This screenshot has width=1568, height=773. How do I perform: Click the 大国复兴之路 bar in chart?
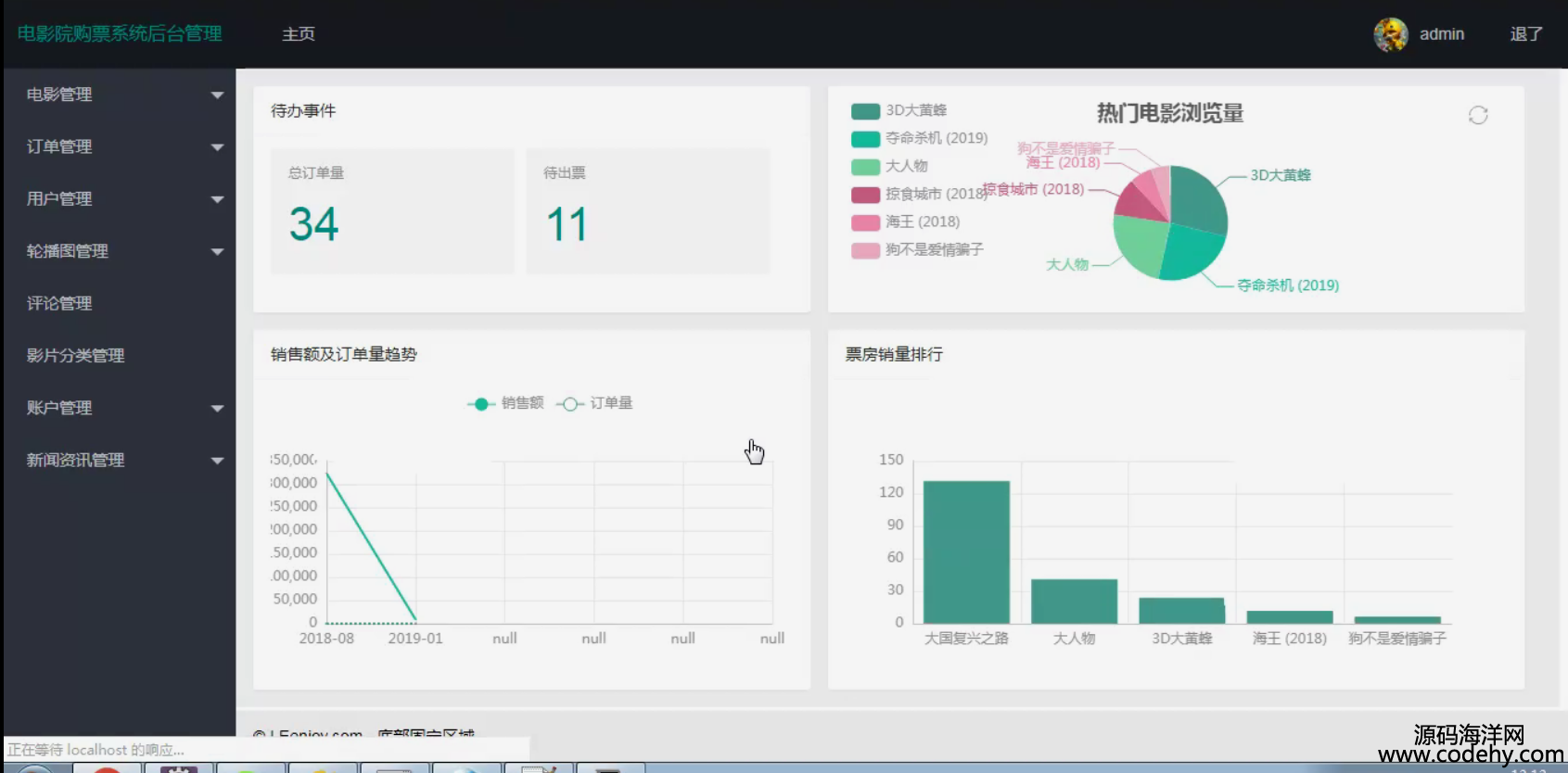click(966, 551)
